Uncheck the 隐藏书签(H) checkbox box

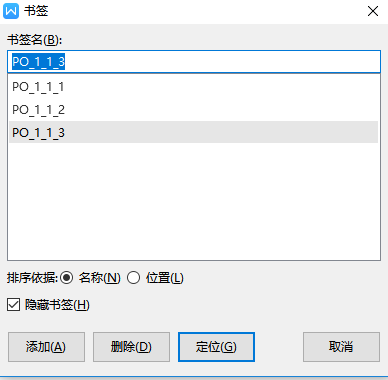[14, 305]
